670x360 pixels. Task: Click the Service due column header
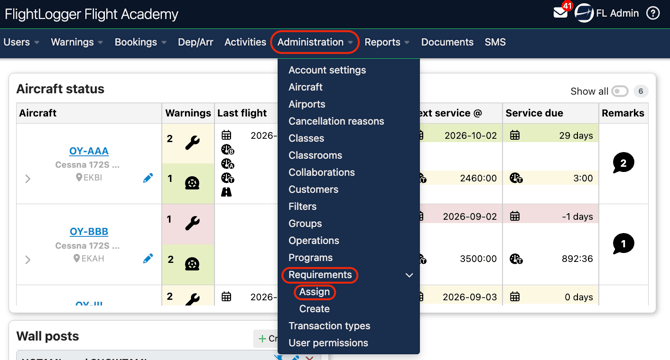coord(534,113)
